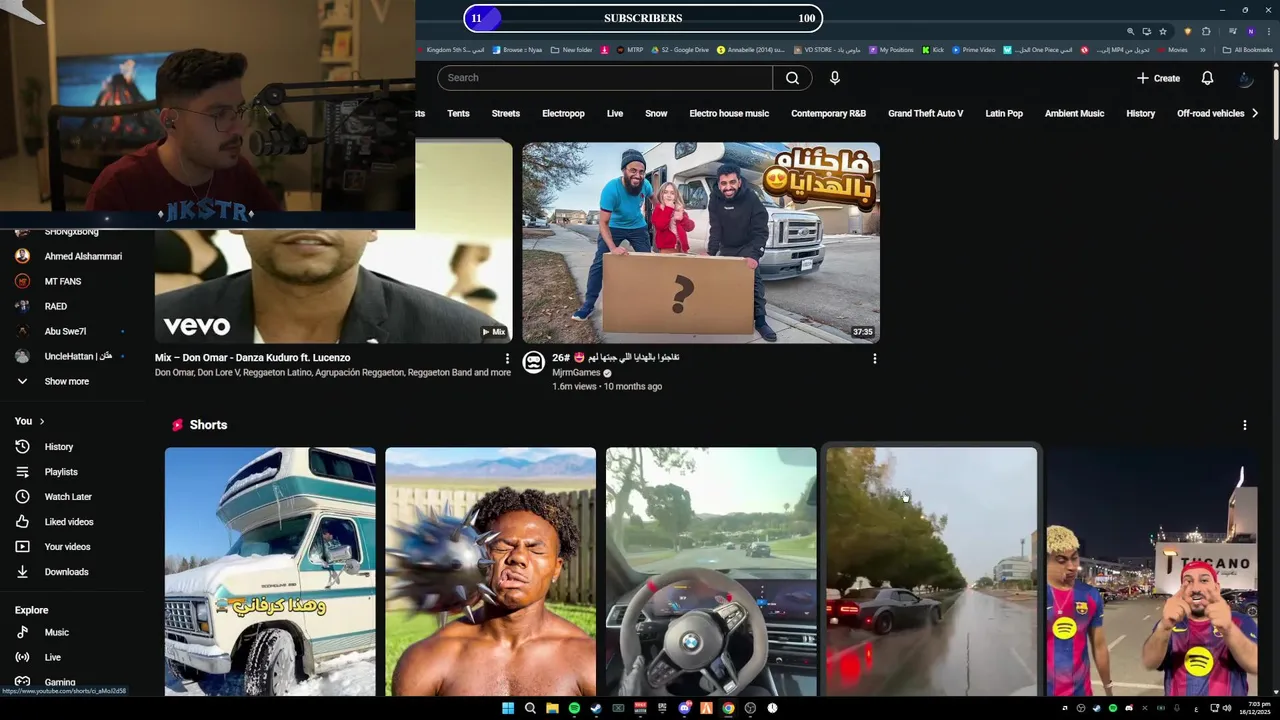This screenshot has width=1280, height=720.
Task: Open Shorts shelf options menu
Action: pos(1245,425)
